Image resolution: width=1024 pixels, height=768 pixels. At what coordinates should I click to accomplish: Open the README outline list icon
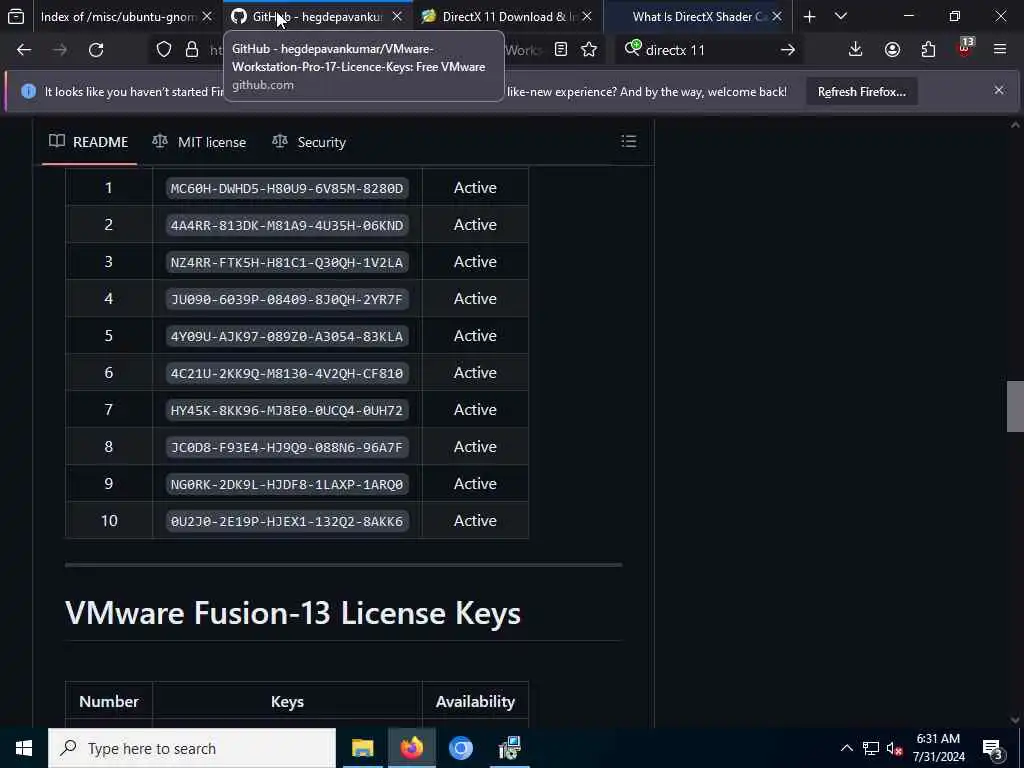pyautogui.click(x=629, y=142)
